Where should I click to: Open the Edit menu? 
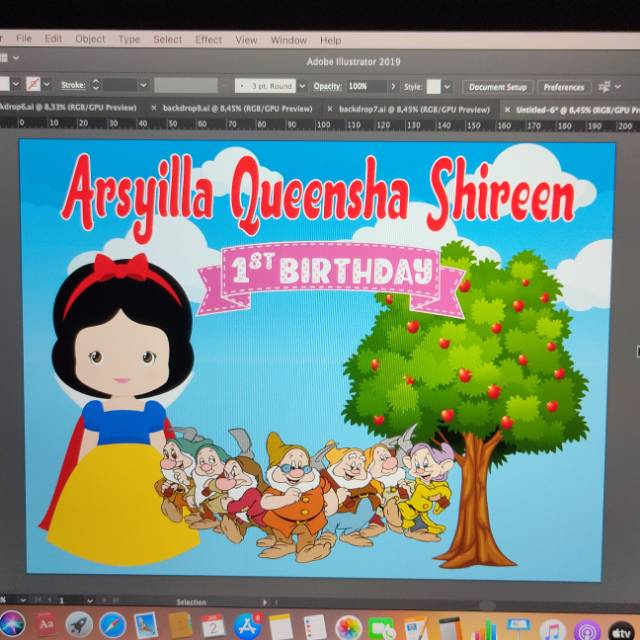tap(53, 38)
